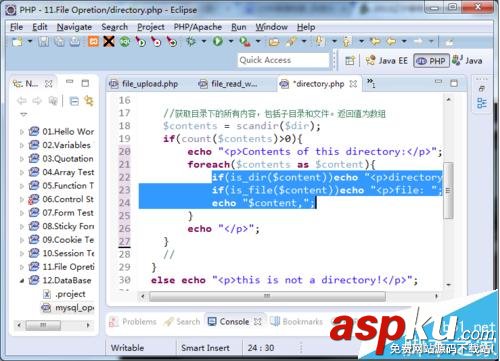Click the Navigator horizontal scrollbar thumb
The height and width of the screenshot is (361, 500).
(x=43, y=325)
